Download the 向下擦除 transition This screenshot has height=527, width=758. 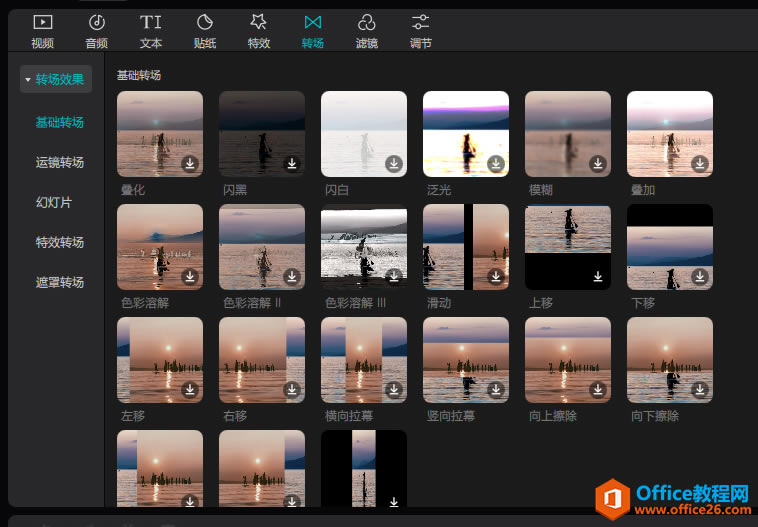(x=700, y=389)
